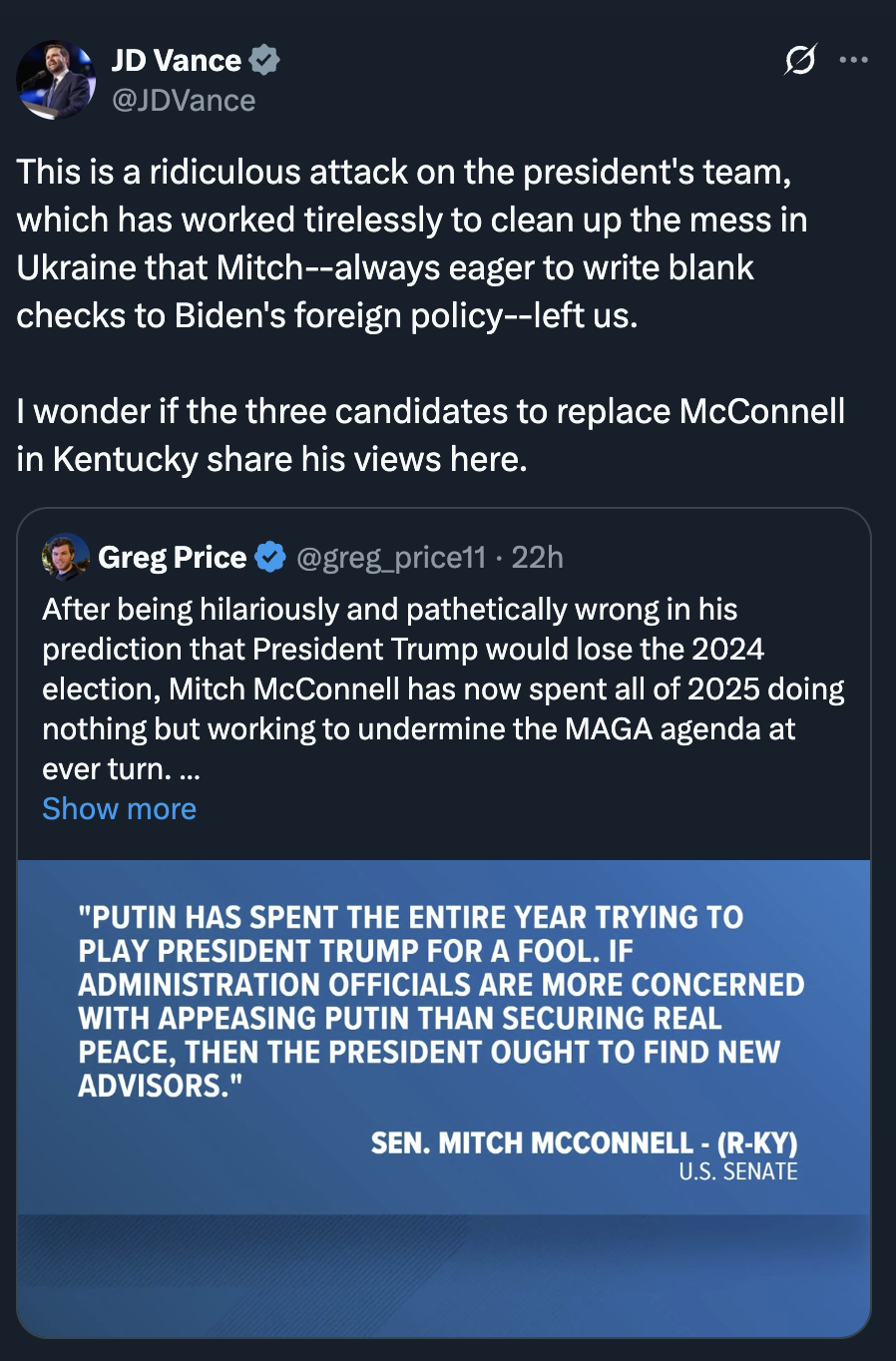Click the paragraph starting "I wonder if the three"

click(429, 435)
